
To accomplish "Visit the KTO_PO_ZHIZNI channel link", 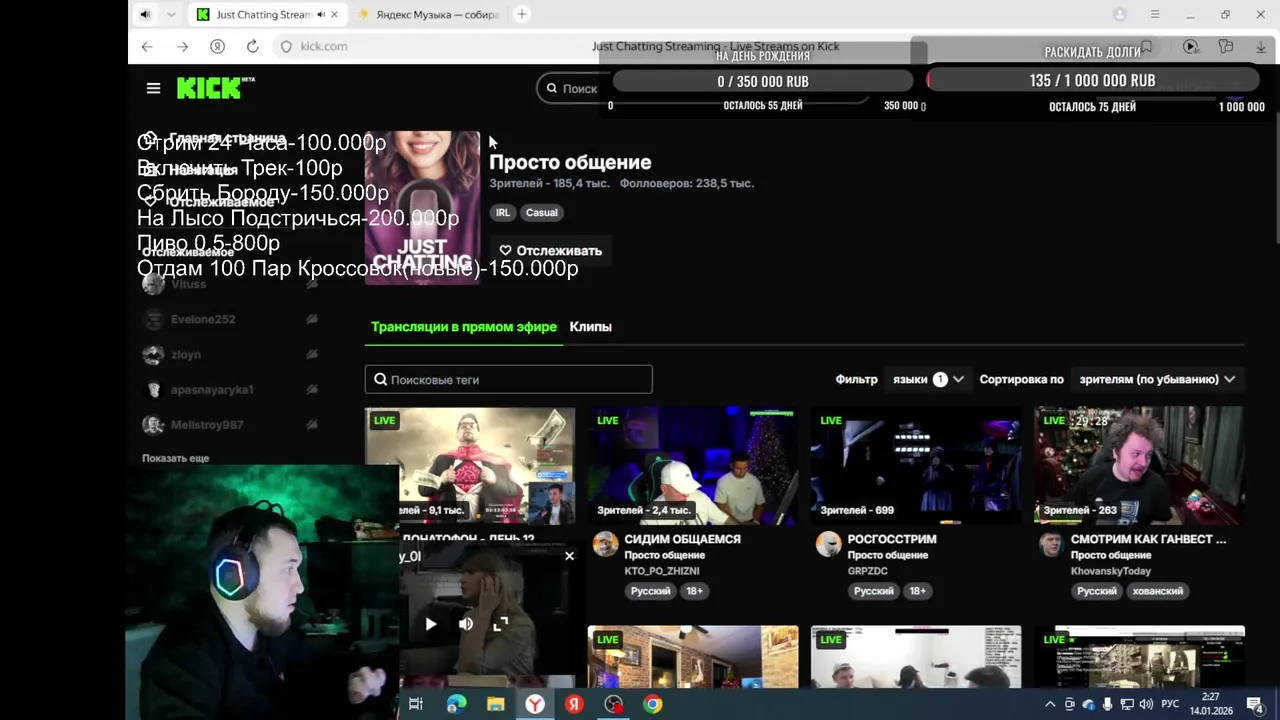I will pyautogui.click(x=661, y=571).
